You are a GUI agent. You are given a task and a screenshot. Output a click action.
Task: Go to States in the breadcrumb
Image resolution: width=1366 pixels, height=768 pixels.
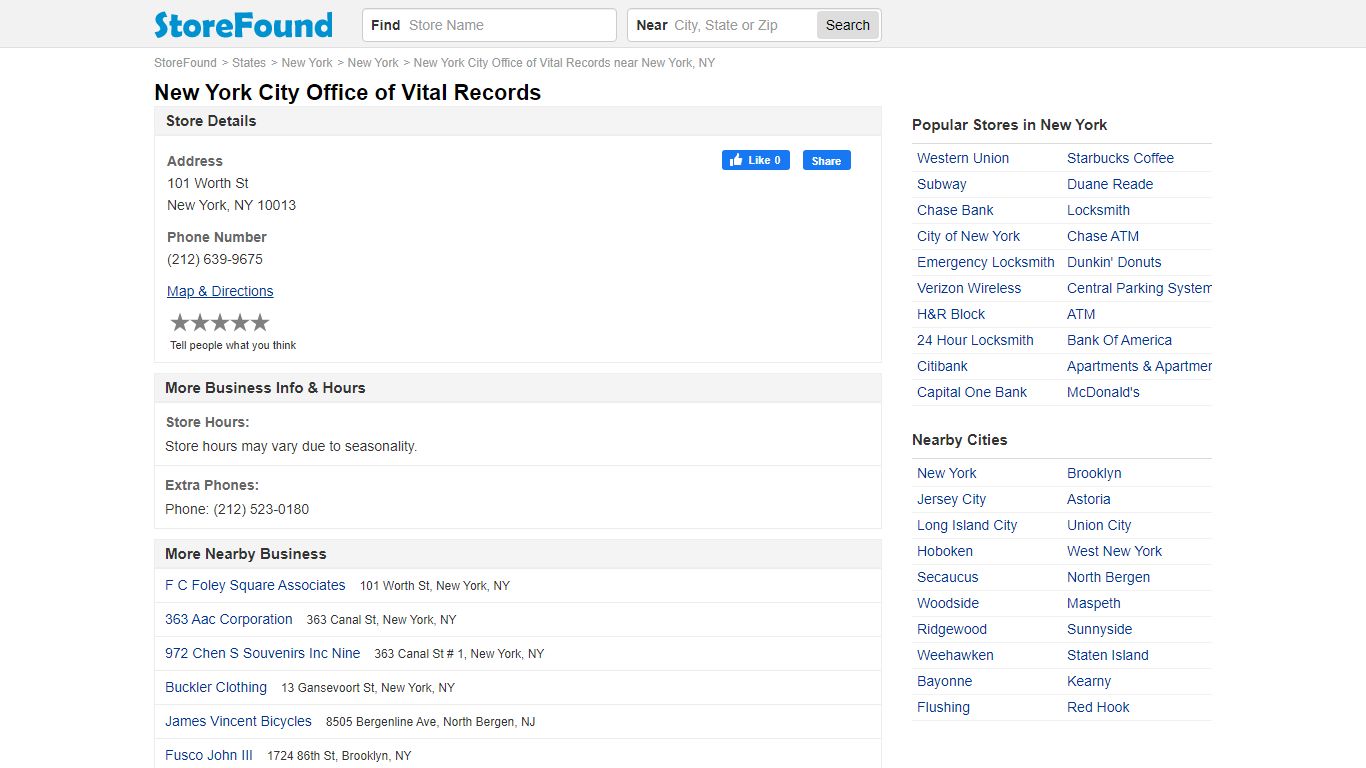coord(249,62)
